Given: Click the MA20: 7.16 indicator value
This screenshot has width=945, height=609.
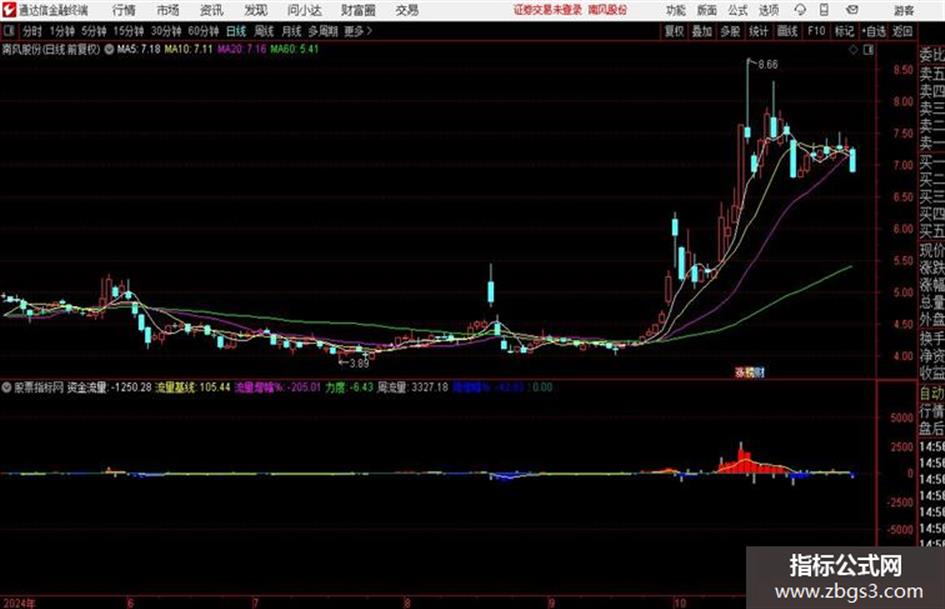Looking at the screenshot, I should pyautogui.click(x=242, y=49).
